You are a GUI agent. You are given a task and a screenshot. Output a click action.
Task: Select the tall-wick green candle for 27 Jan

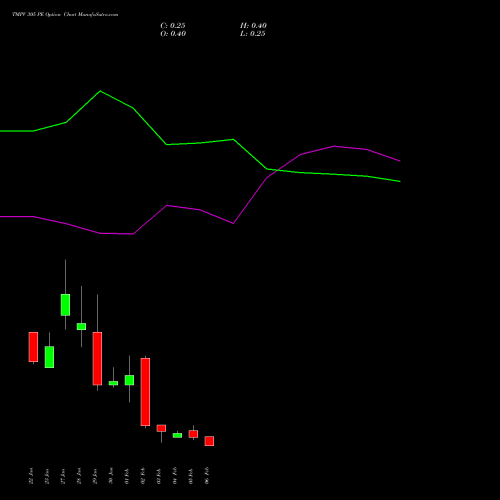tap(65, 305)
